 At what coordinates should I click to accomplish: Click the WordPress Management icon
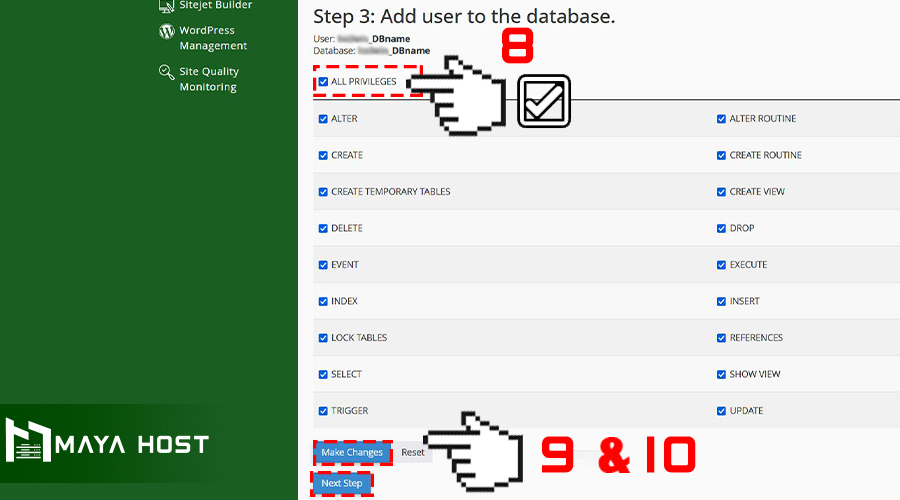click(x=166, y=31)
